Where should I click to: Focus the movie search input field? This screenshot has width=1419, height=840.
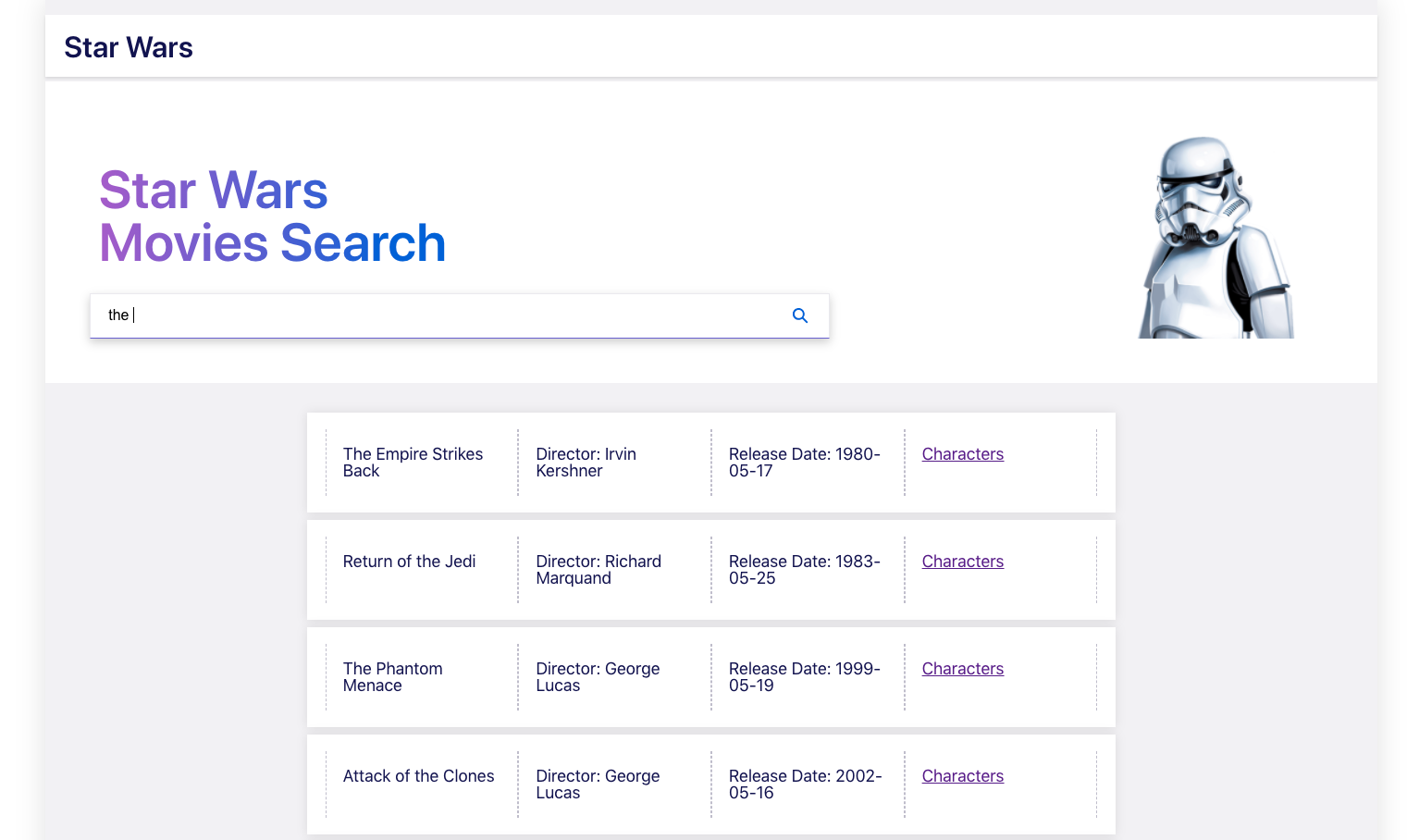point(460,315)
